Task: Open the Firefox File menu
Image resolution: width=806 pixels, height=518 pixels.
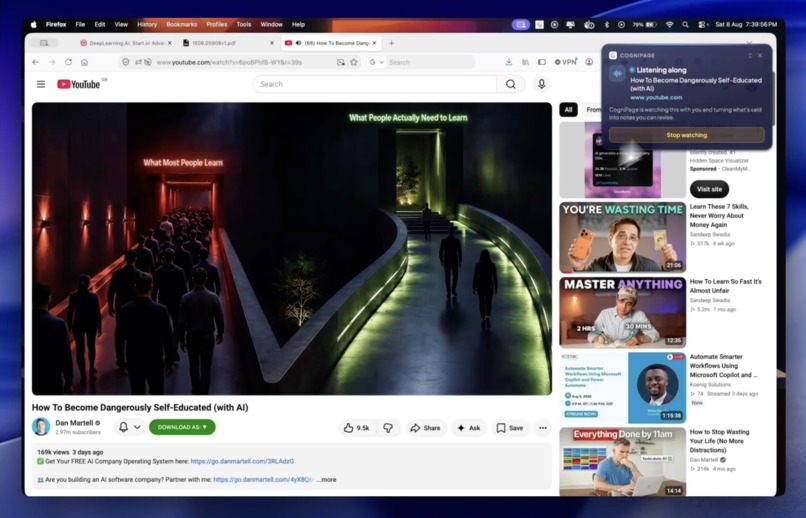Action: click(x=80, y=24)
